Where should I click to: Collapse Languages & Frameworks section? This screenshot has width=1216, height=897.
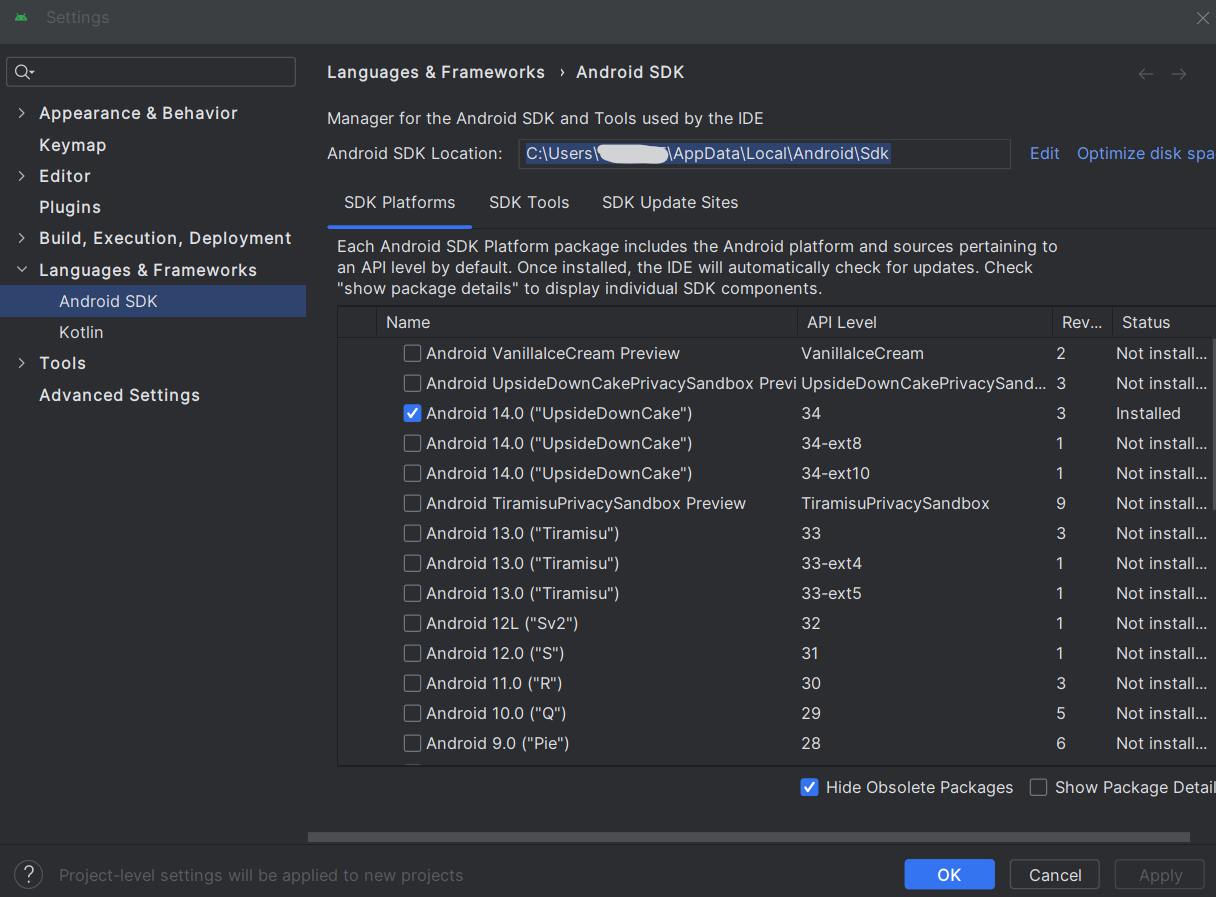[x=22, y=270]
